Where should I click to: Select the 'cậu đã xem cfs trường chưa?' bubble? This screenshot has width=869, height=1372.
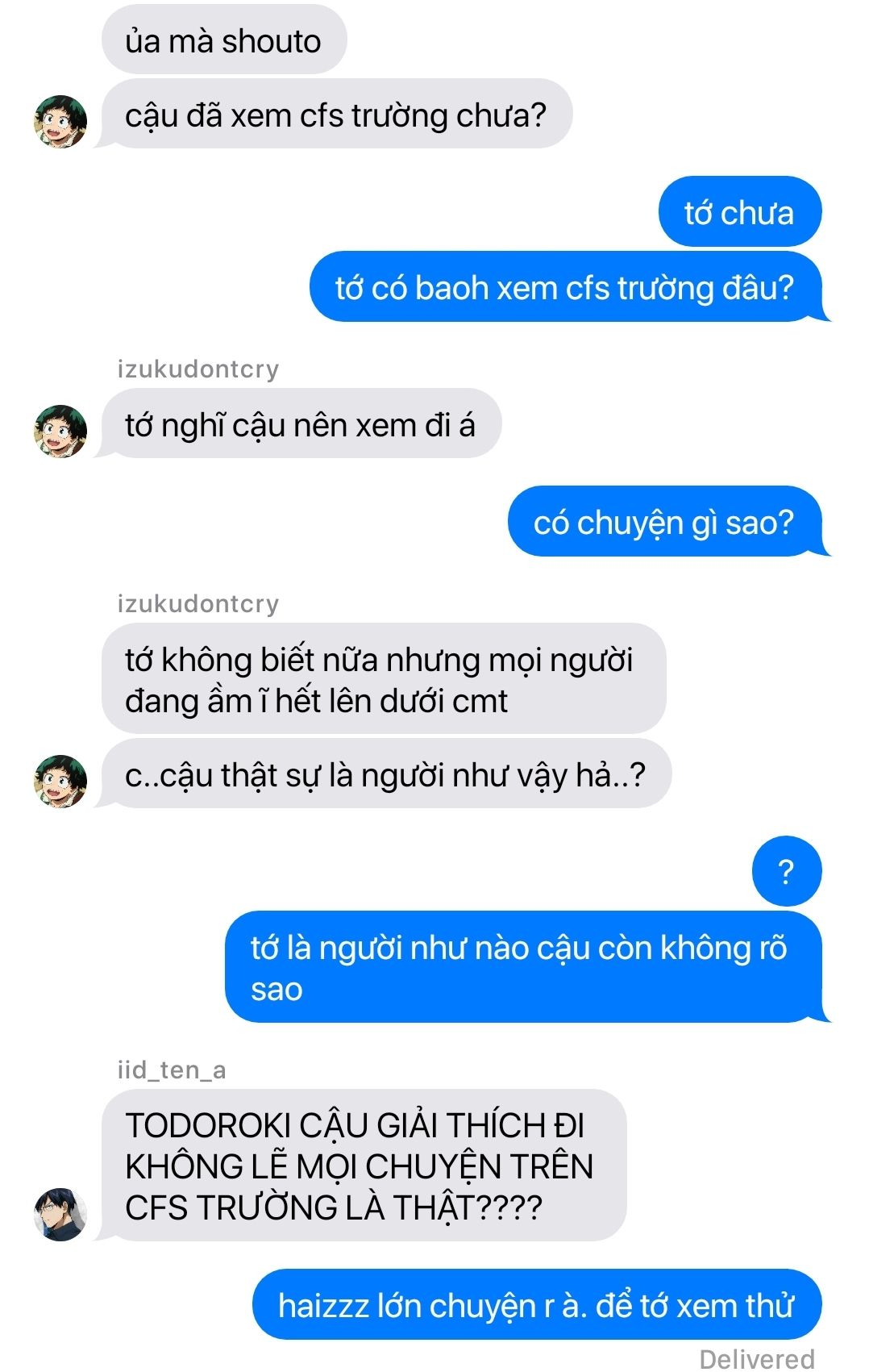[x=335, y=114]
